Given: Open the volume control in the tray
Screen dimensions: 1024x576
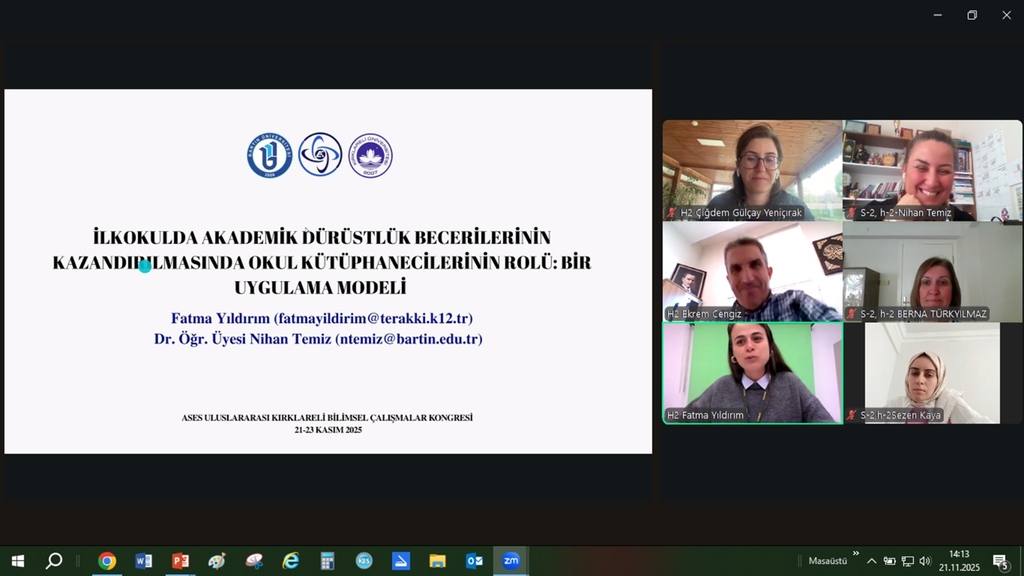Looking at the screenshot, I should [925, 561].
